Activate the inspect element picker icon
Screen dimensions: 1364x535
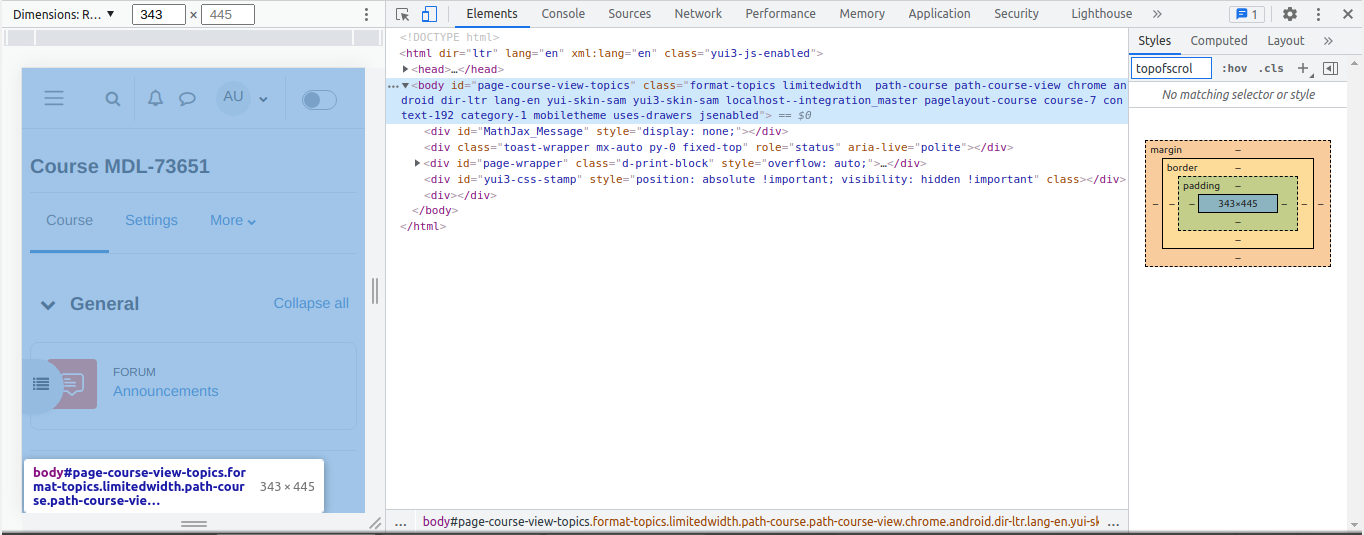tap(402, 14)
